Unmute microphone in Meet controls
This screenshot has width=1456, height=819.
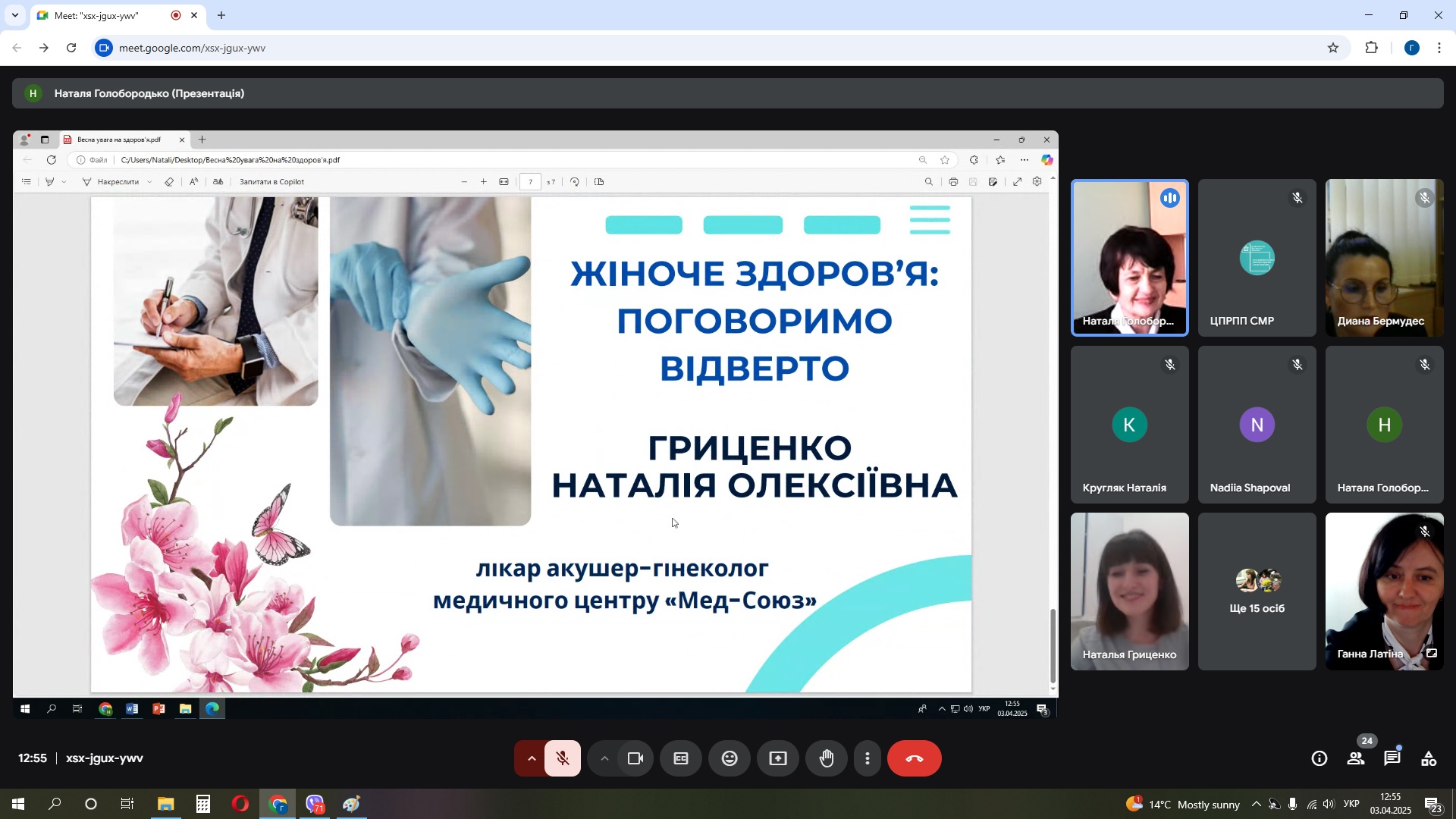(x=563, y=759)
